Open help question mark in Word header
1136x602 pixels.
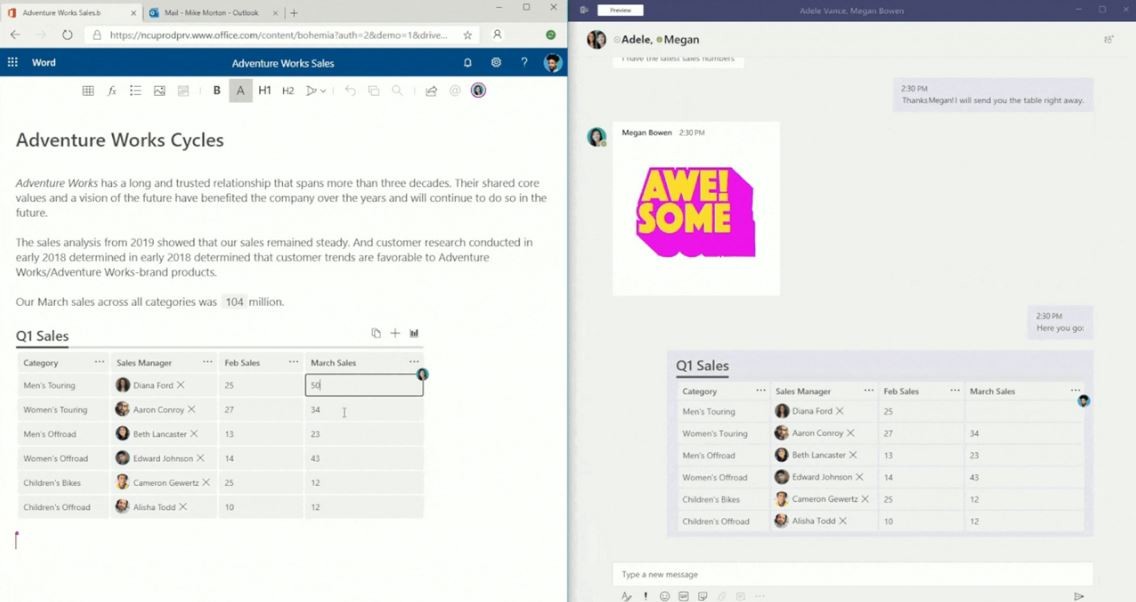click(525, 63)
